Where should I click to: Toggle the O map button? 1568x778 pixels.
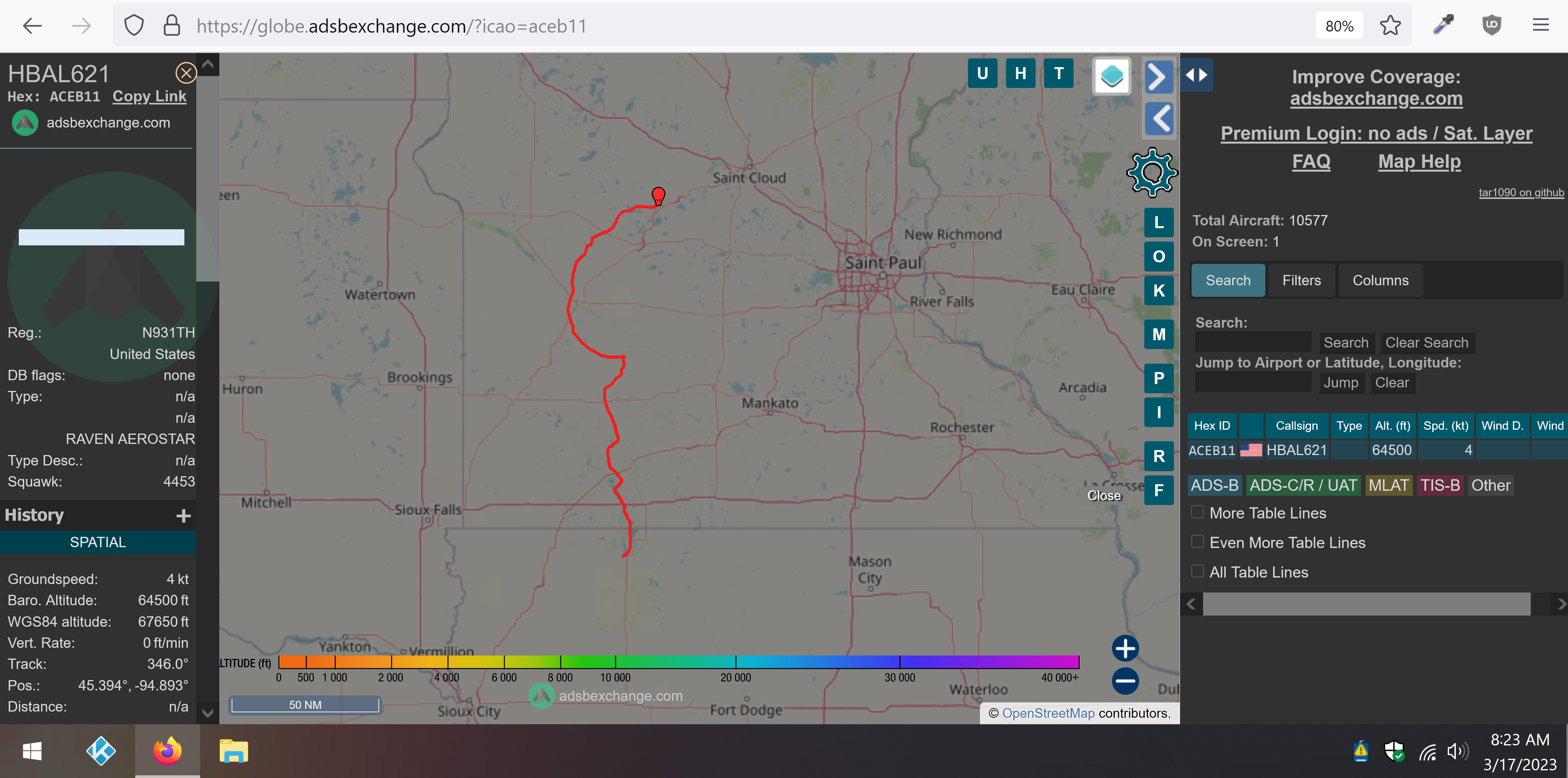point(1159,257)
